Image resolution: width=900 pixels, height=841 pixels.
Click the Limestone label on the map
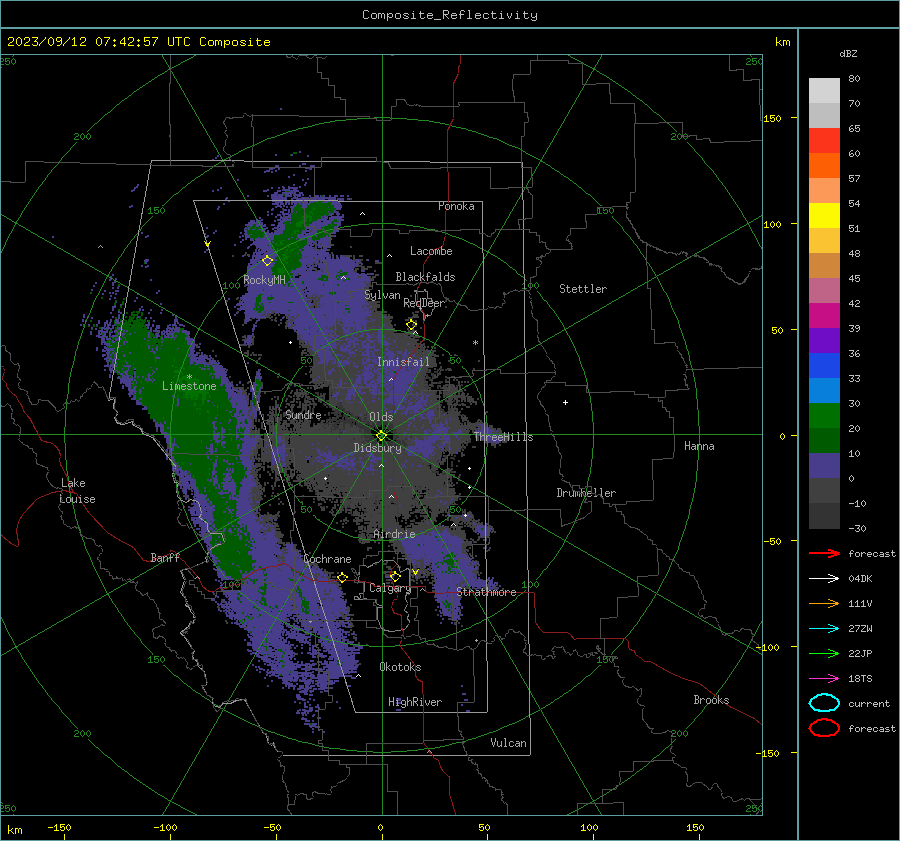point(189,386)
